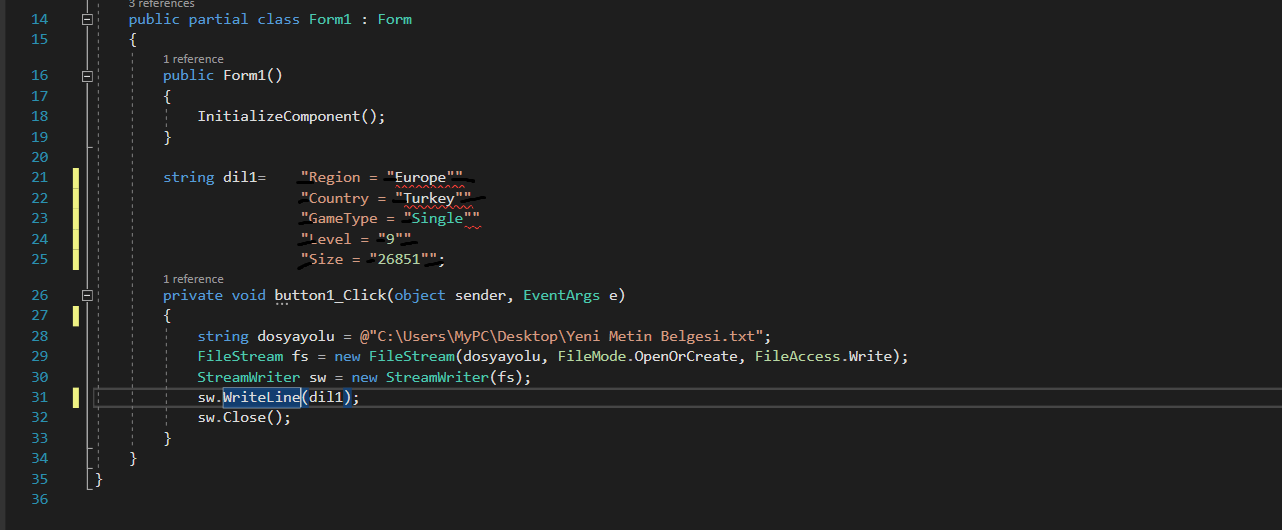Click the Region key text on line 21
The image size is (1282, 530).
coord(334,177)
